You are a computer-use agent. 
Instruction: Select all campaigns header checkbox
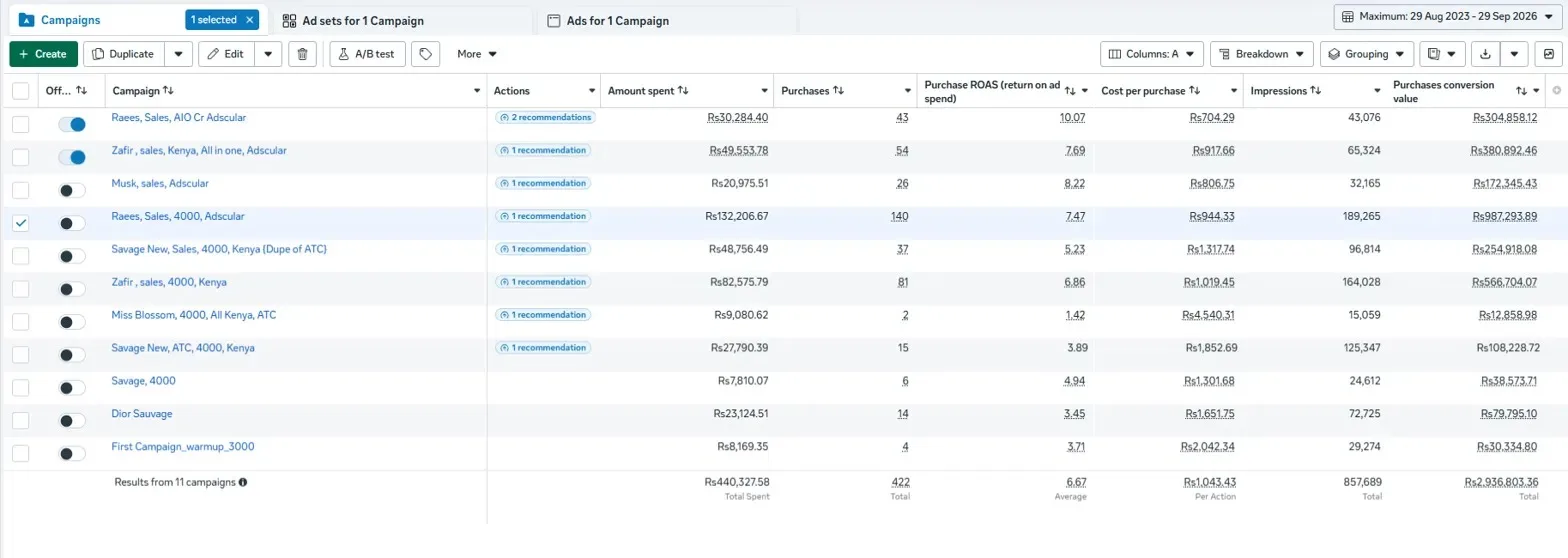[20, 91]
